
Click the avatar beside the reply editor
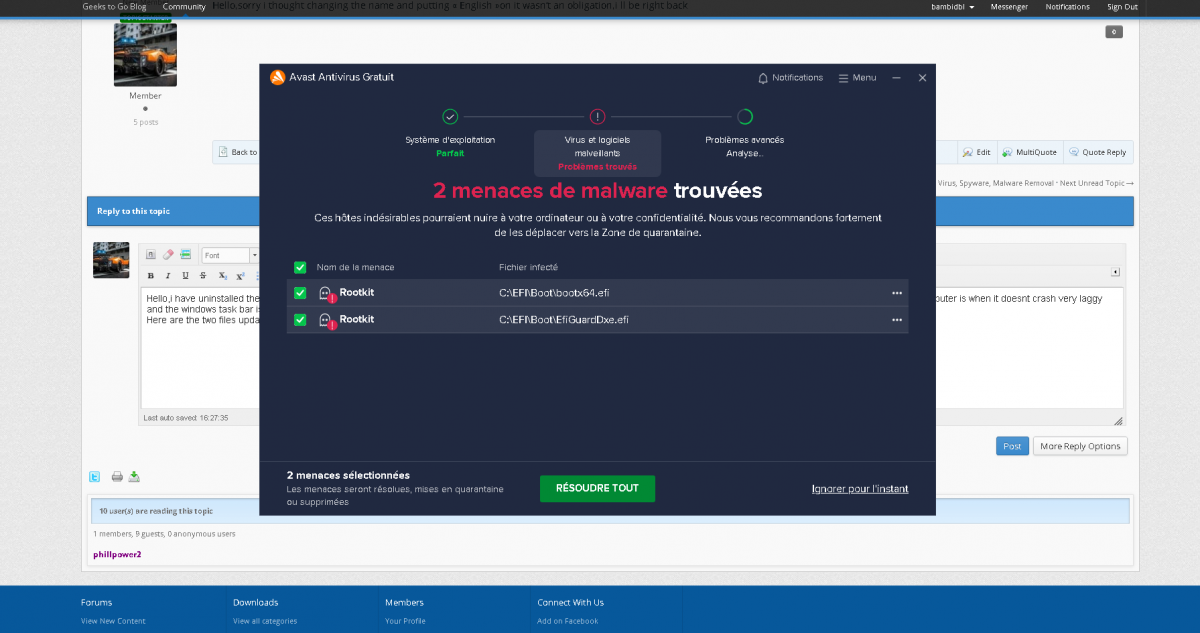click(x=111, y=260)
